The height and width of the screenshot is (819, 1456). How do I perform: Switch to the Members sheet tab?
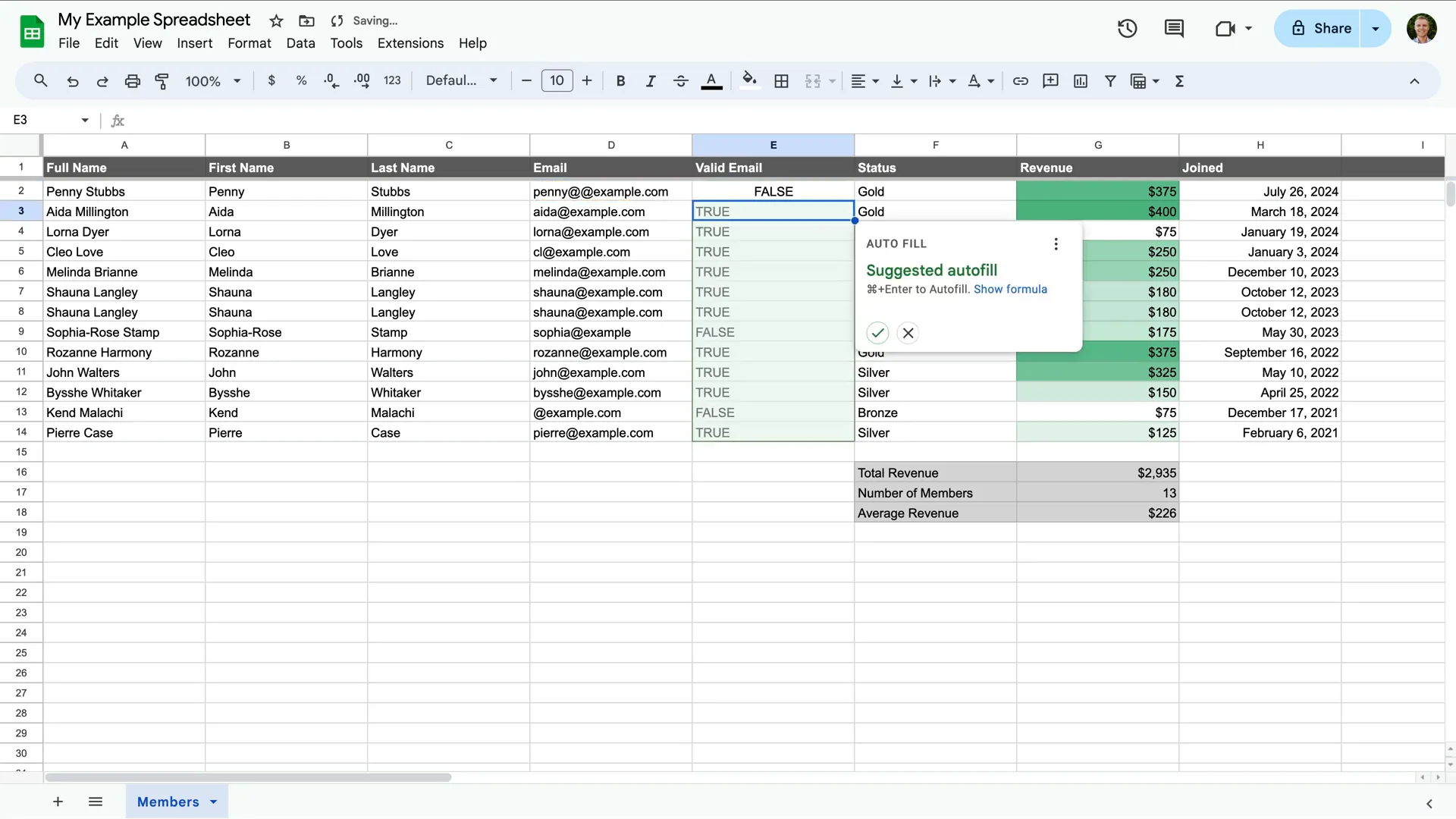168,802
